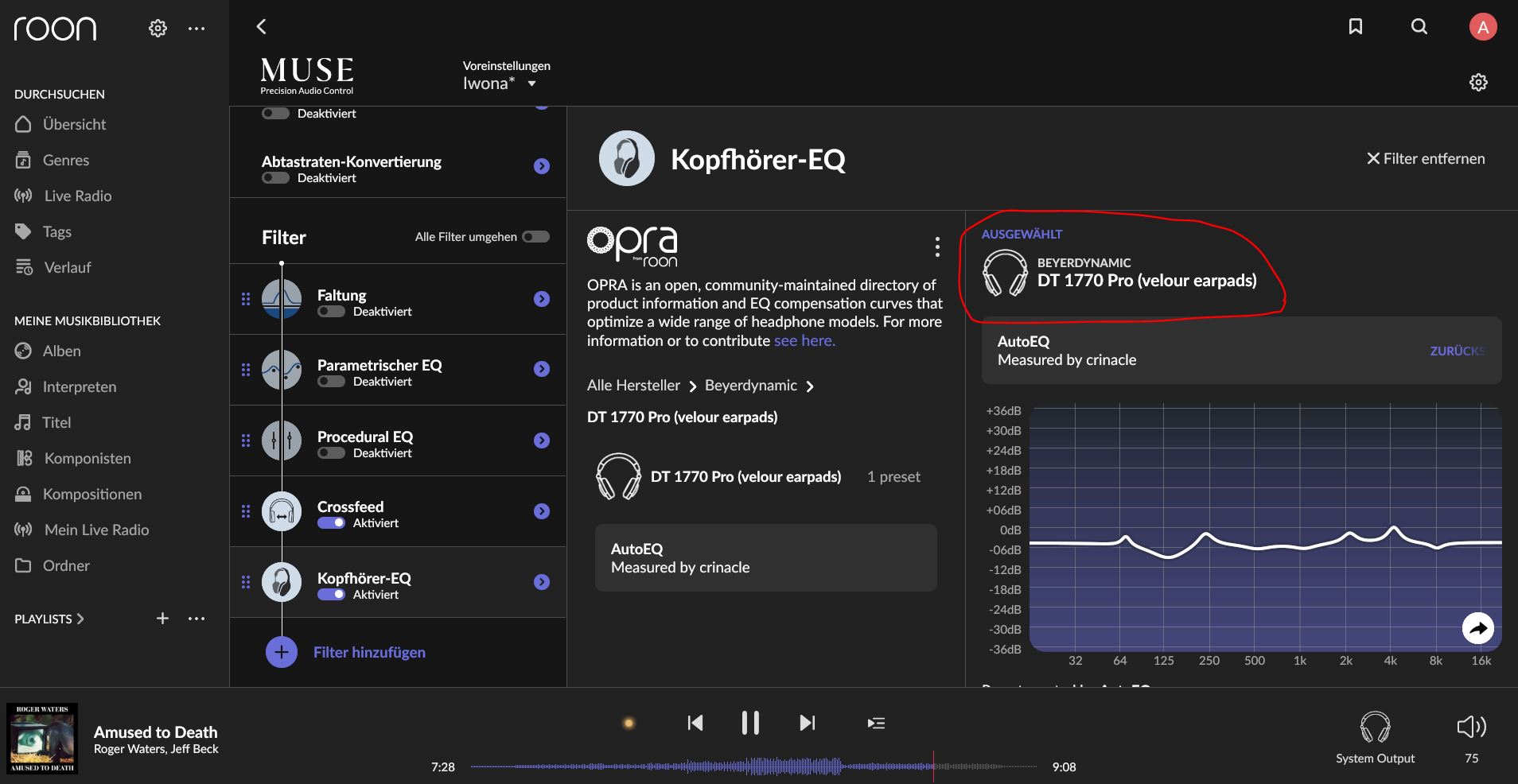Go to Beyerdynamic breadcrumb
This screenshot has width=1518, height=784.
(x=751, y=386)
